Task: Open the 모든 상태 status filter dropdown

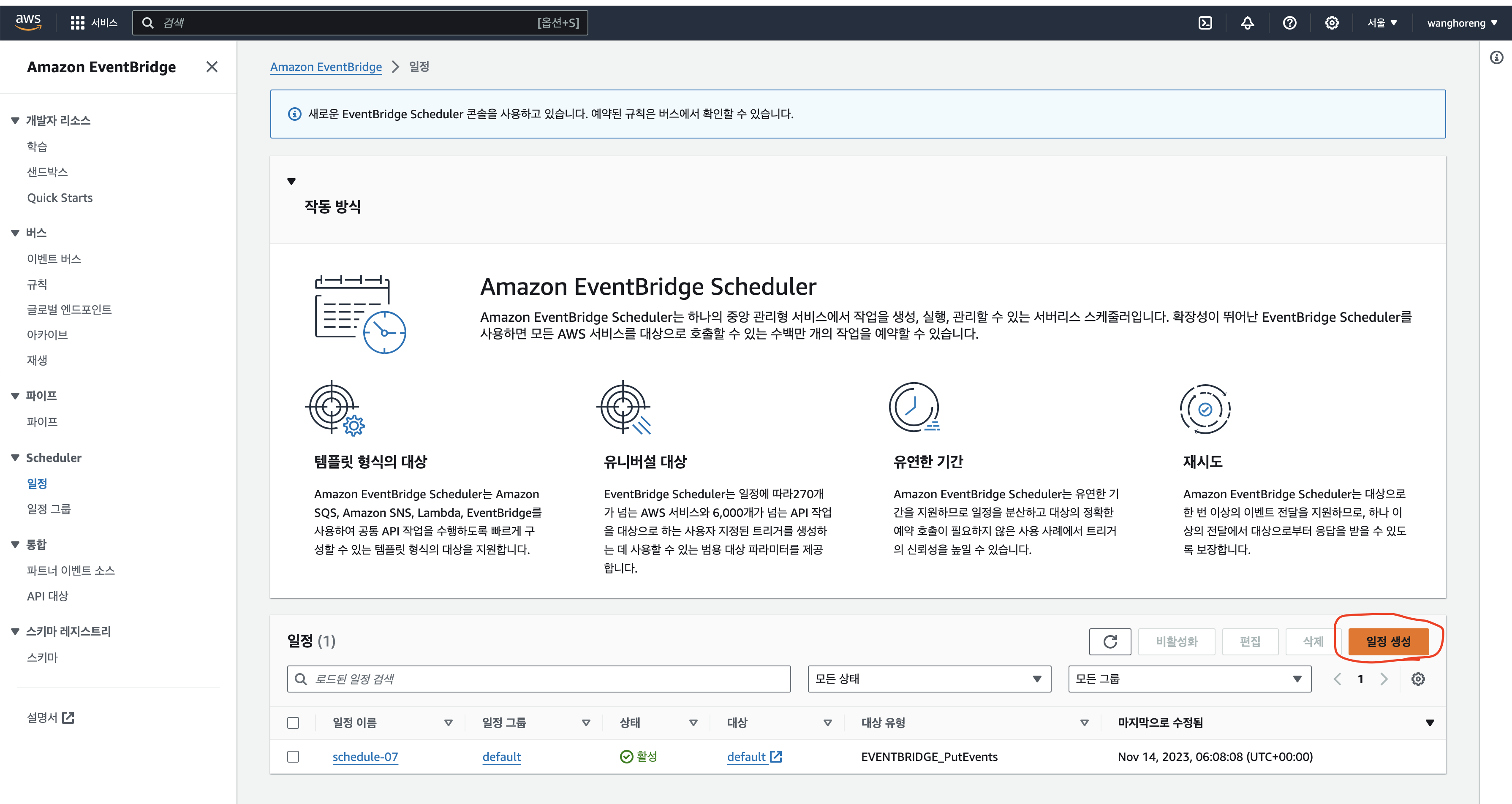Action: point(929,679)
